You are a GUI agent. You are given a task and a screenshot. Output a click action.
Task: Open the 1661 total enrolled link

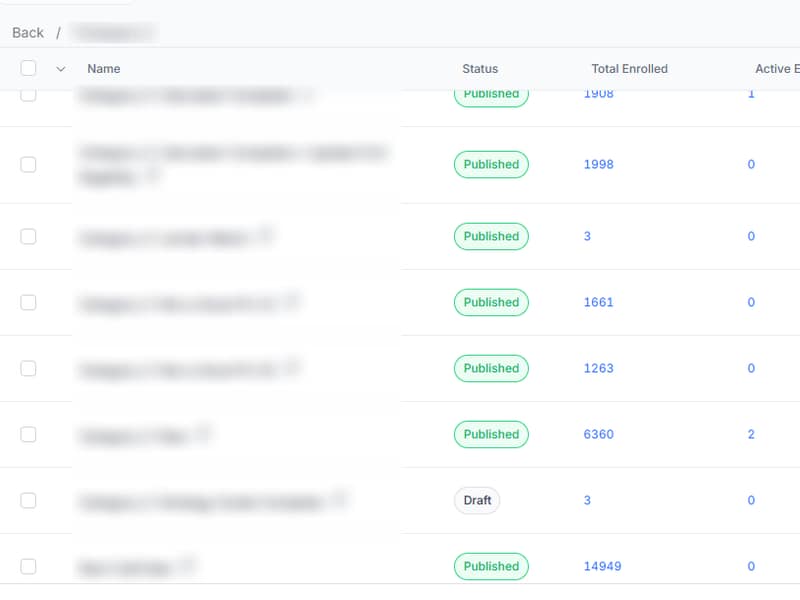598,302
